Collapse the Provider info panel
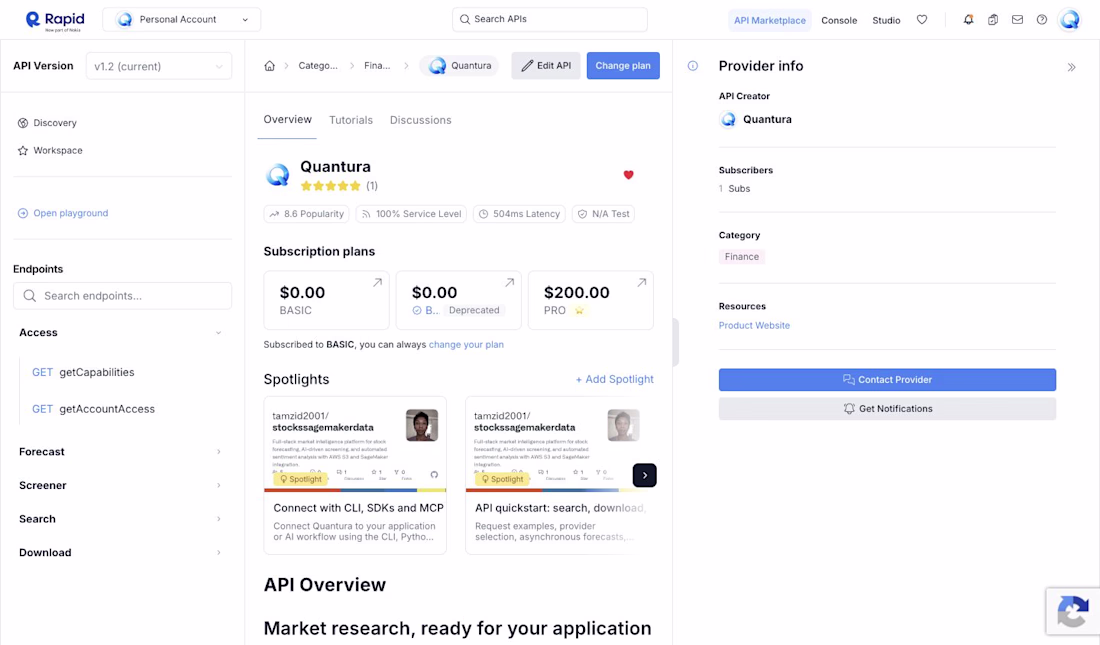 click(1071, 67)
